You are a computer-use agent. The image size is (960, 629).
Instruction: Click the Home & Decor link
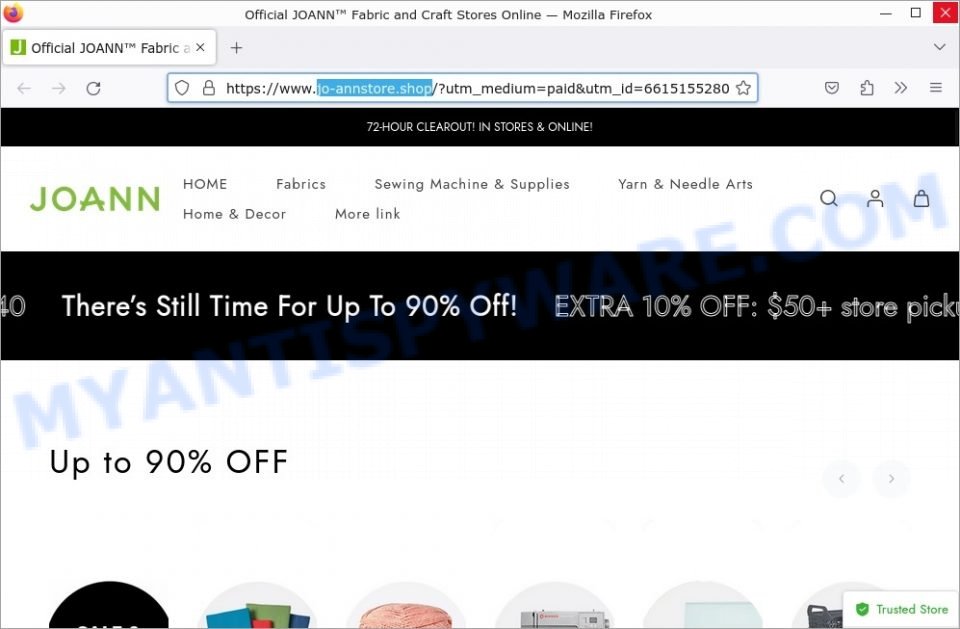coord(234,214)
